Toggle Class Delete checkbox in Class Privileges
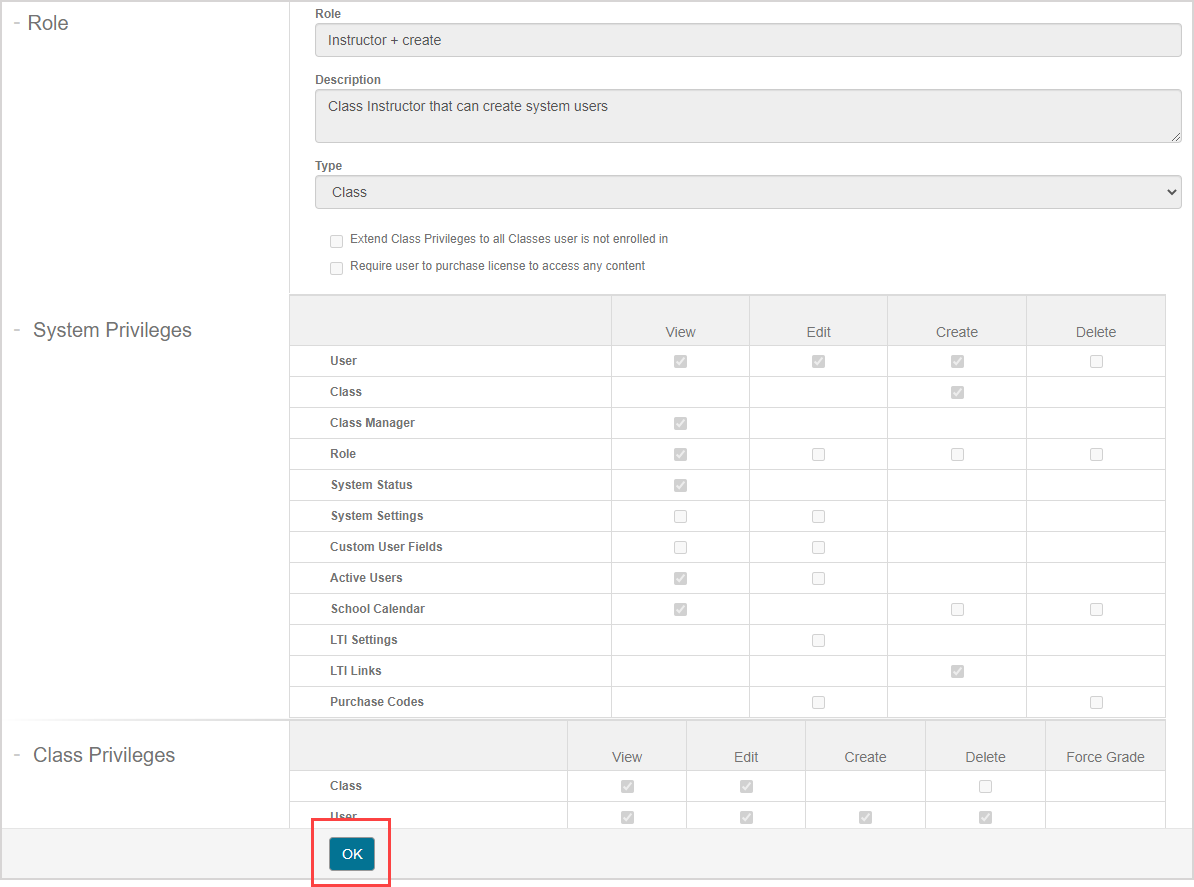This screenshot has height=887, width=1194. coord(985,786)
